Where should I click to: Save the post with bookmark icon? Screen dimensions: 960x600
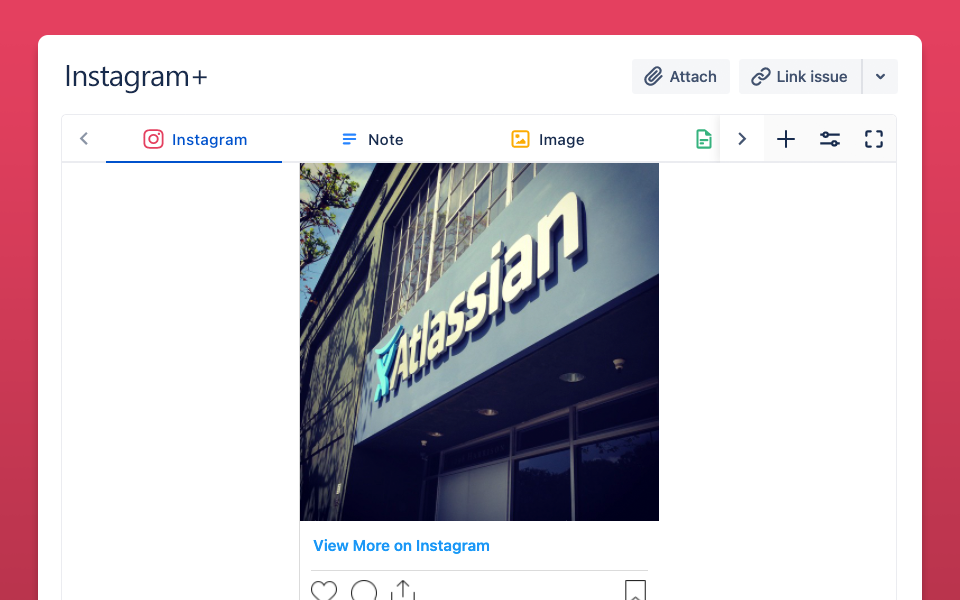coord(636,590)
